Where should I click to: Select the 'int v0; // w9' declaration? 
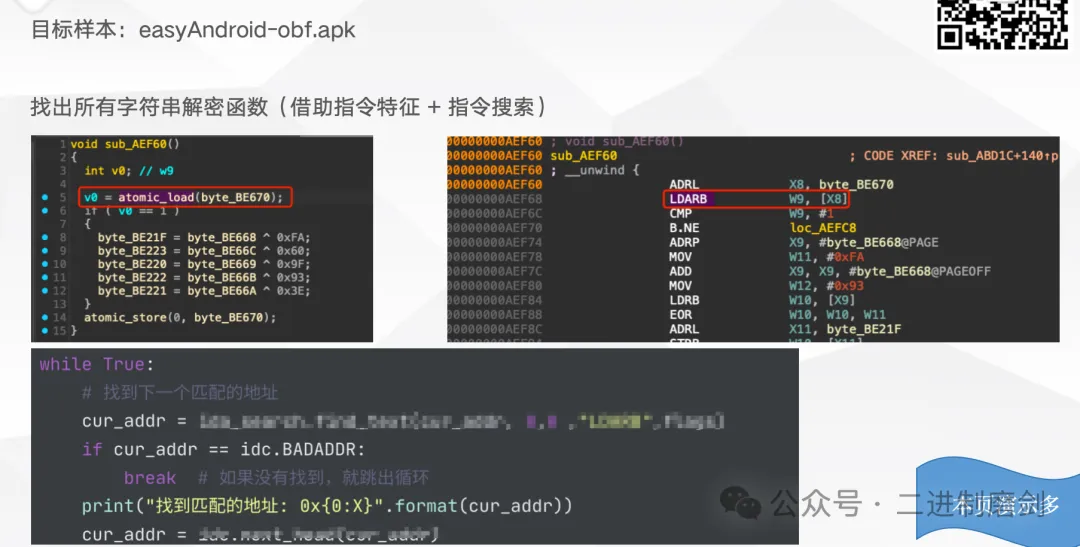click(129, 171)
